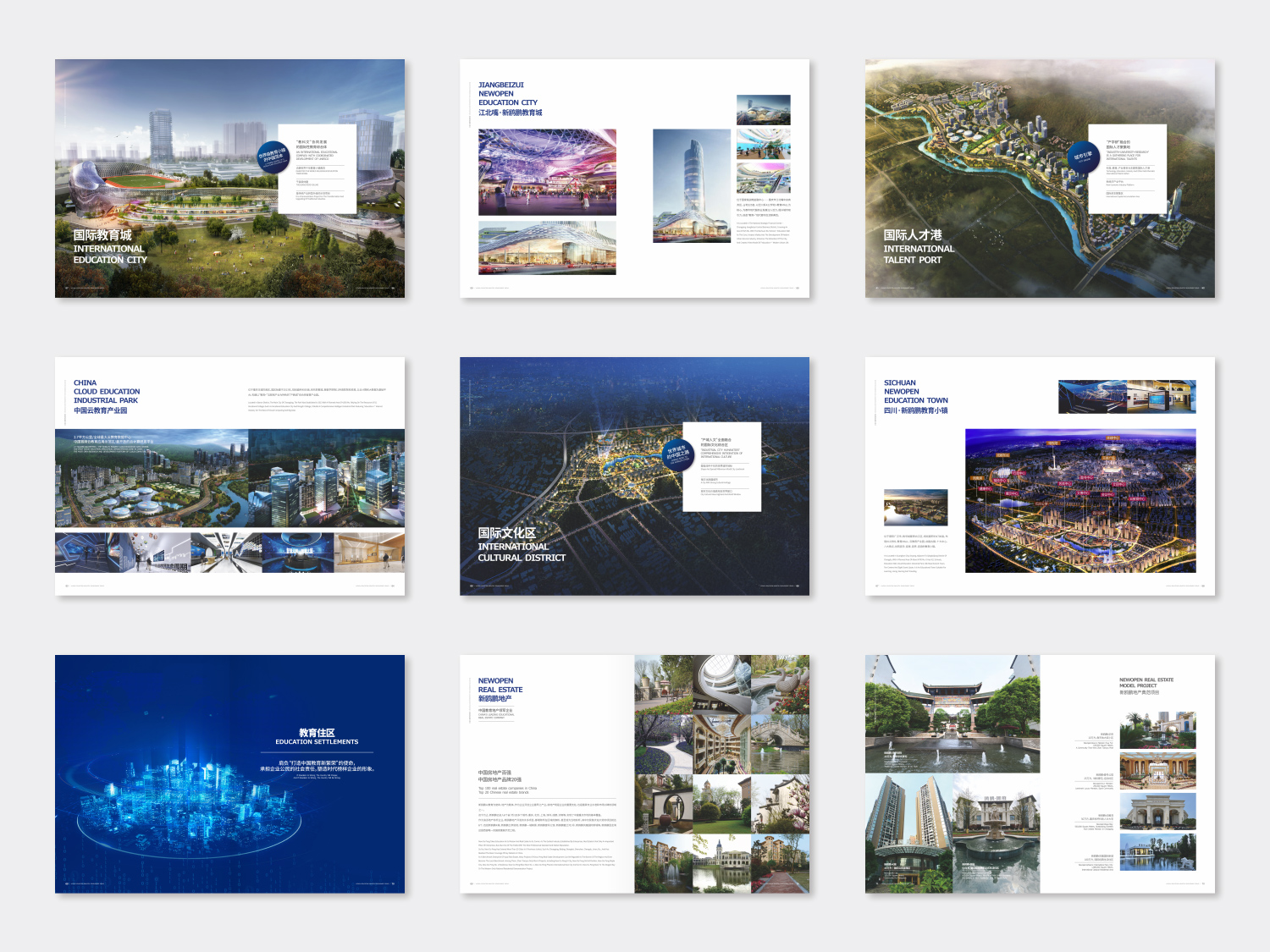
Task: Select 'INTERNATIONAL CULTURAL DISTRICT' caption text
Action: click(522, 552)
